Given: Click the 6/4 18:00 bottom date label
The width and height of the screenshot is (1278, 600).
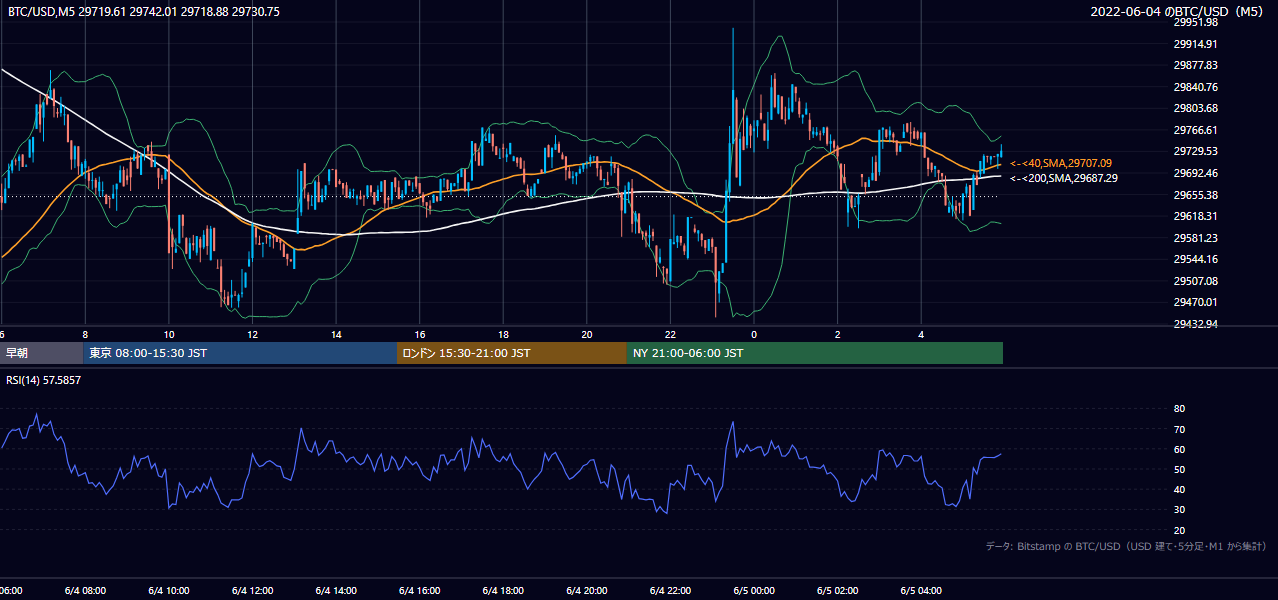Looking at the screenshot, I should click(x=503, y=591).
